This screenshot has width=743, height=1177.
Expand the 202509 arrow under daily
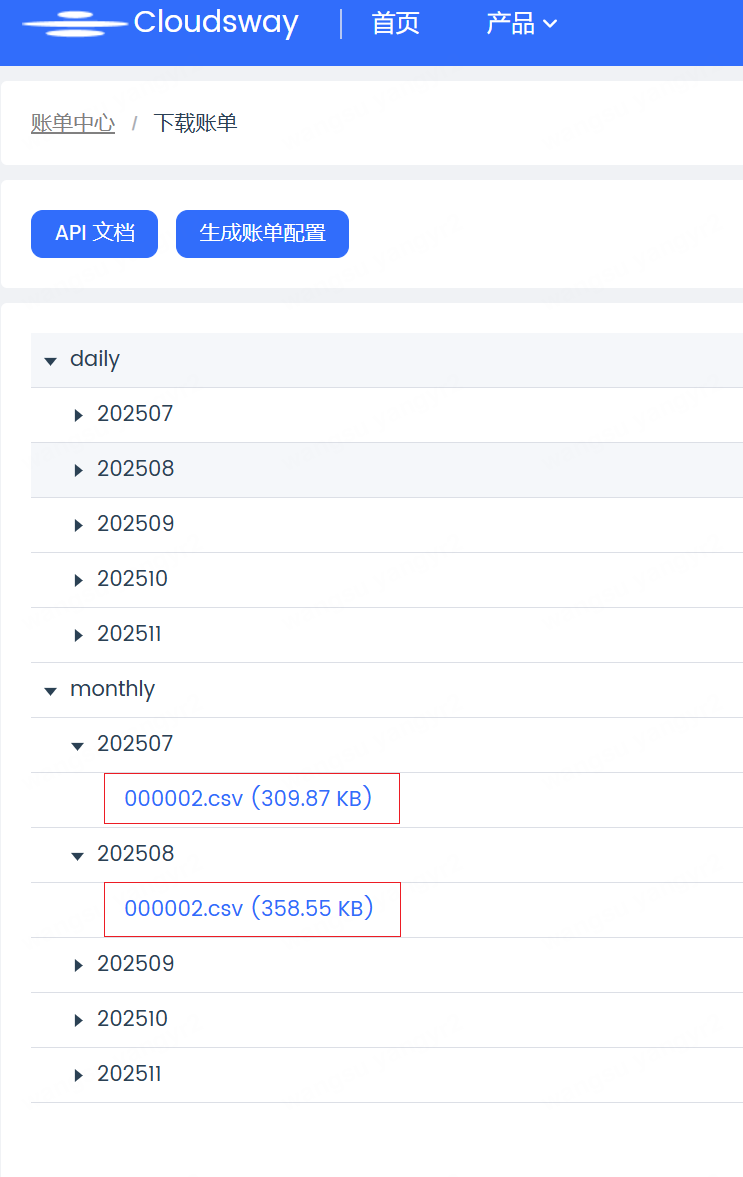tap(78, 525)
